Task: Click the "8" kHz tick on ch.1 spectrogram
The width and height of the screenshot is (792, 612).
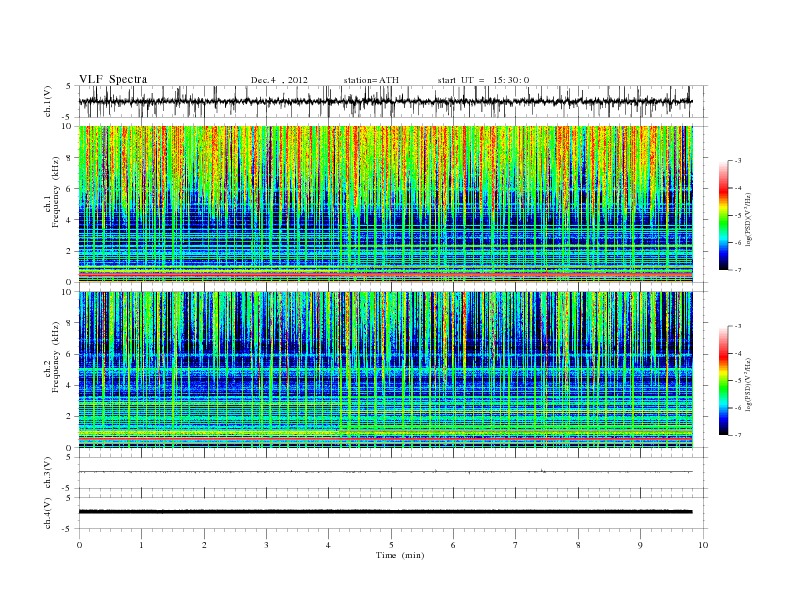Action: pos(69,158)
